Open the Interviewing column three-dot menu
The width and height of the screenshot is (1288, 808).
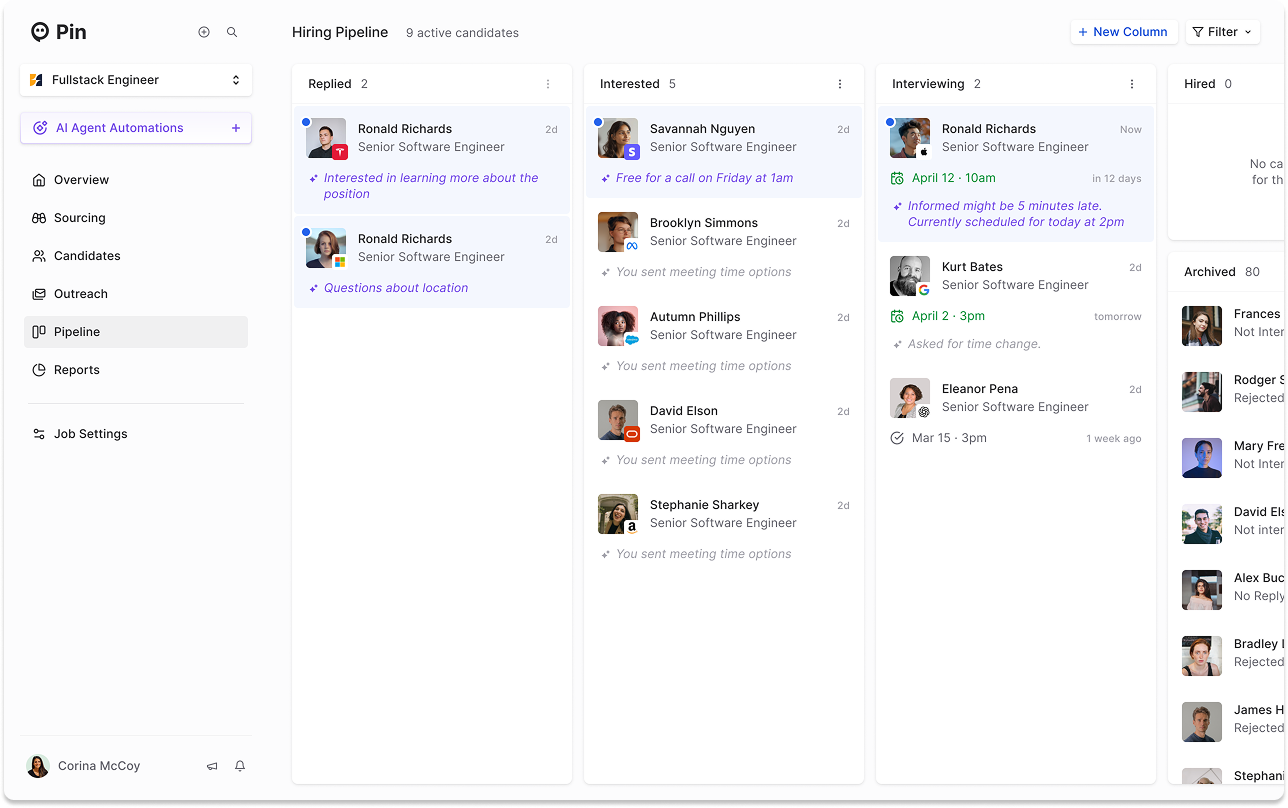coord(1132,84)
